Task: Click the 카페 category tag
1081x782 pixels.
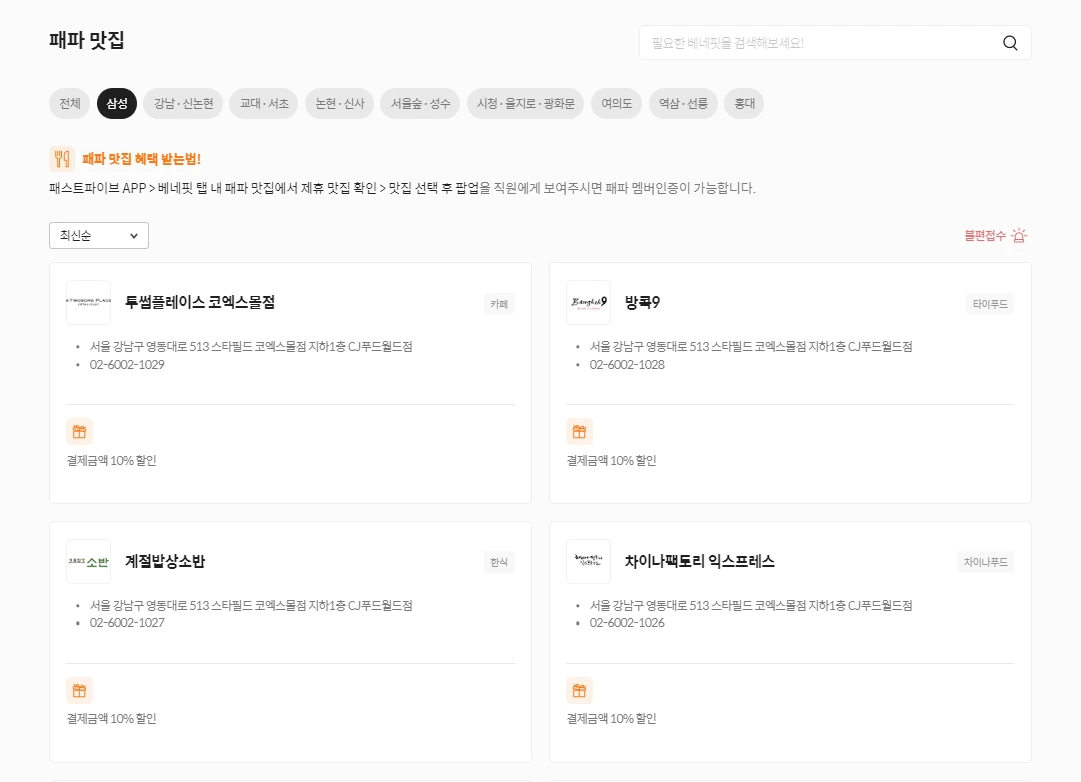Action: pos(499,303)
